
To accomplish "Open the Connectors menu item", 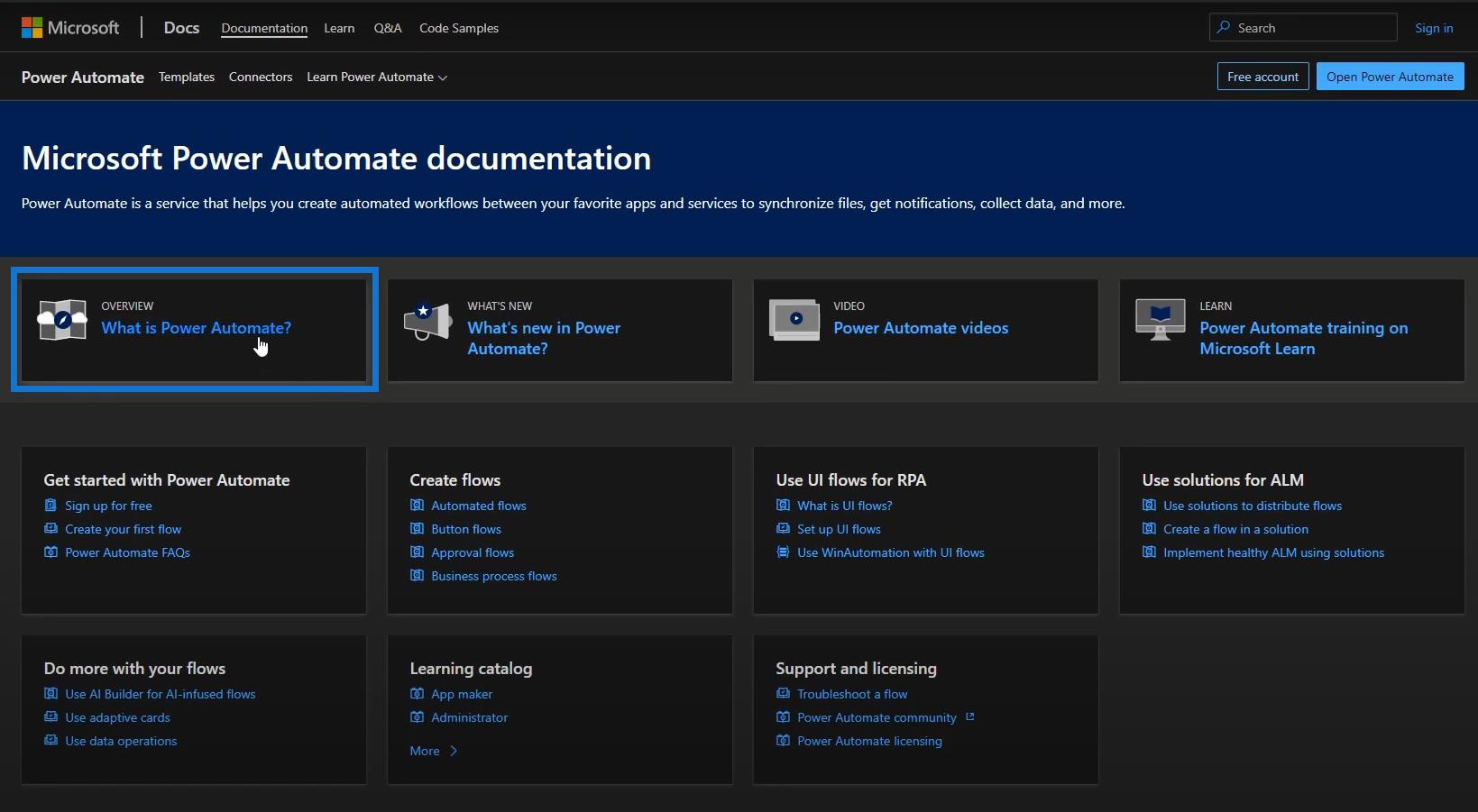I will 261,78.
